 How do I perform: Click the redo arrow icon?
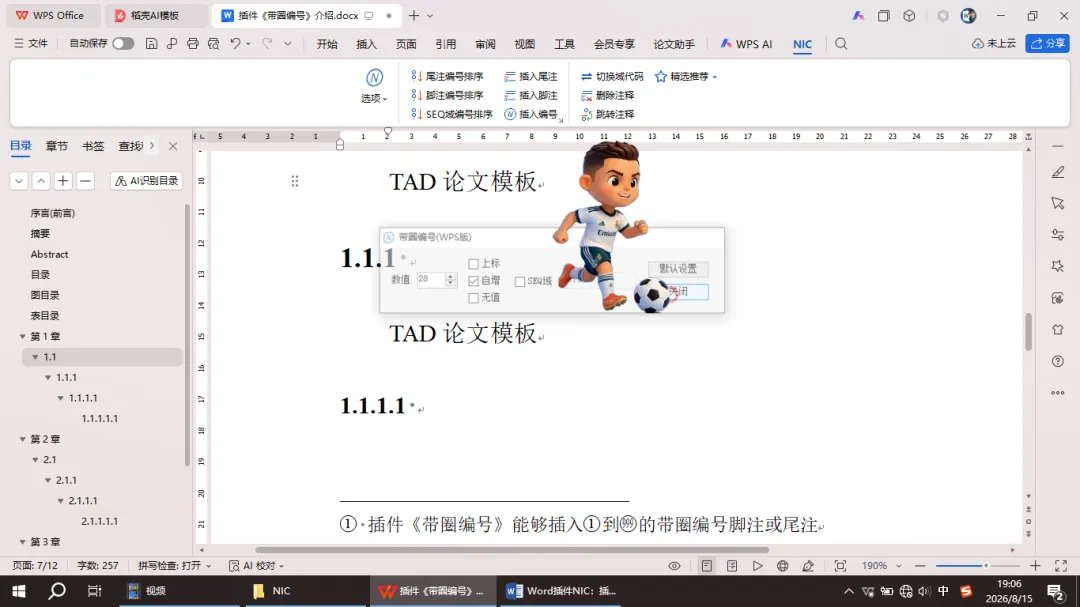pyautogui.click(x=267, y=43)
